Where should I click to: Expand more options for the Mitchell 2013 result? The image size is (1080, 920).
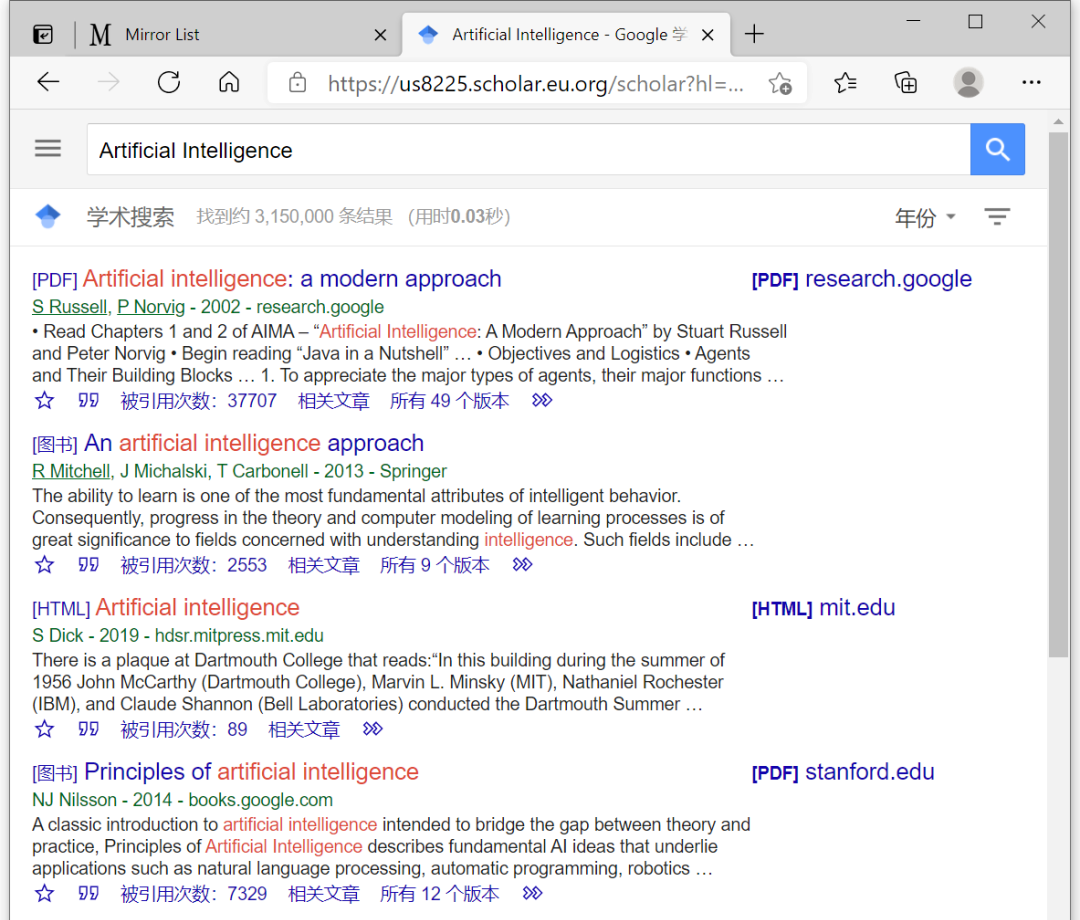(x=523, y=565)
